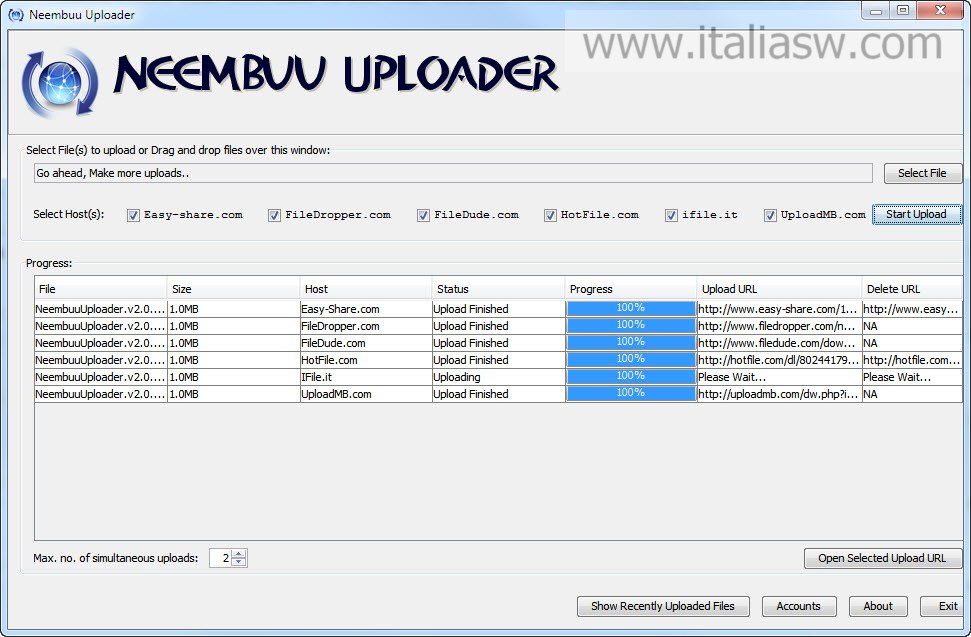Select the FileDude.com host cell
Image resolution: width=971 pixels, height=637 pixels.
click(366, 343)
